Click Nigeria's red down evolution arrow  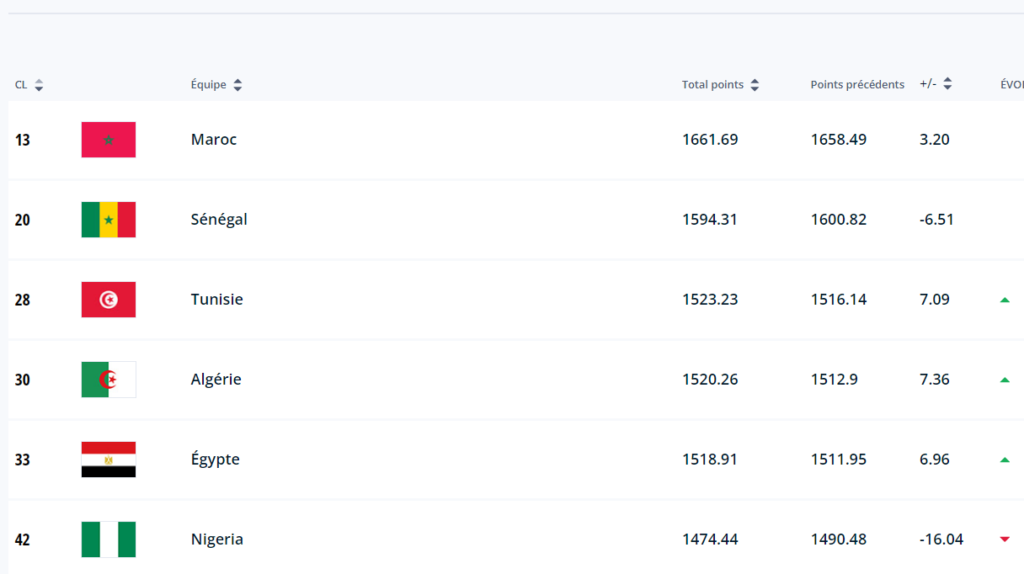click(1005, 539)
